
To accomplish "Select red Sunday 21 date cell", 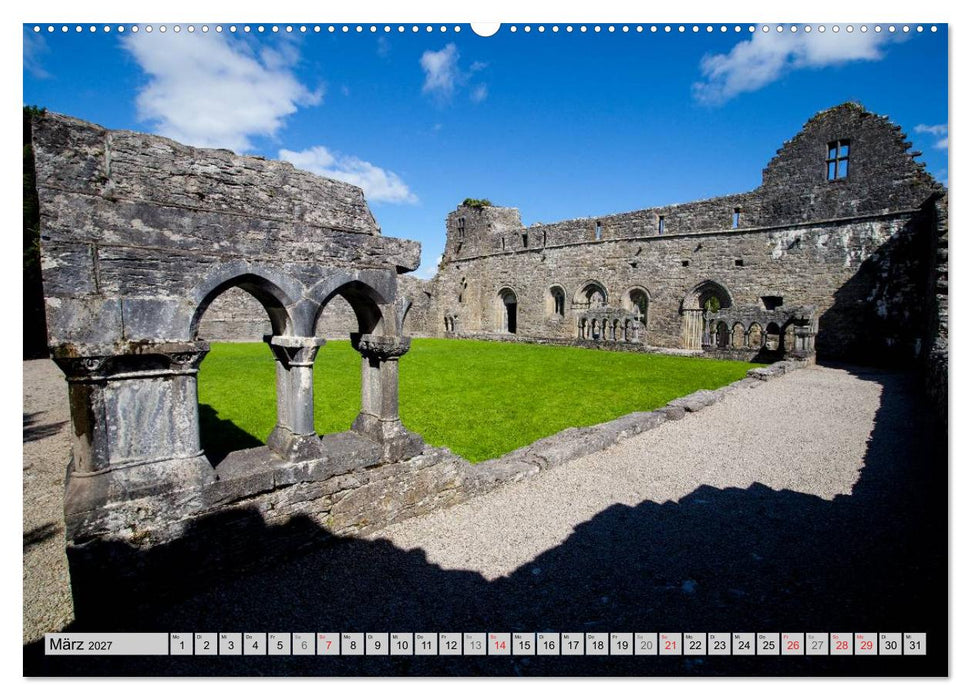I will coord(671,644).
